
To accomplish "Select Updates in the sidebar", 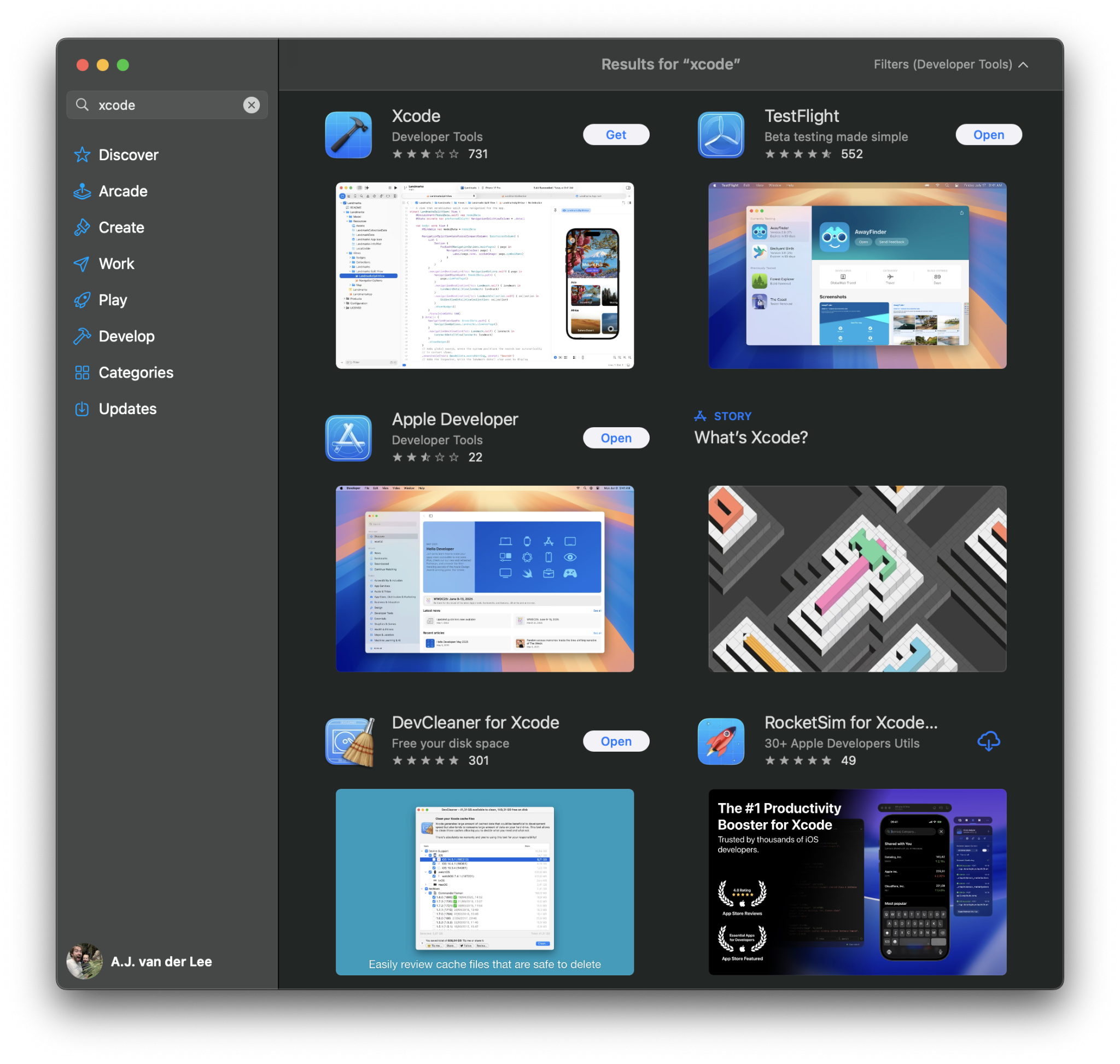I will (127, 409).
